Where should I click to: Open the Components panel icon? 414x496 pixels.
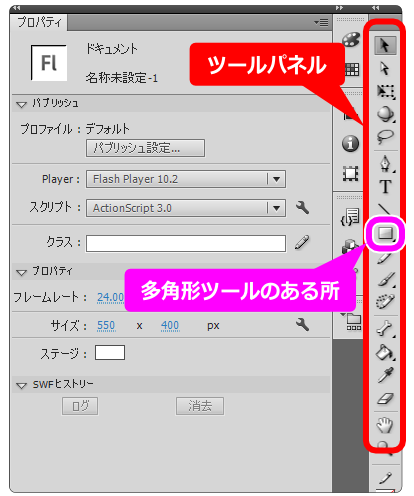coord(350,248)
